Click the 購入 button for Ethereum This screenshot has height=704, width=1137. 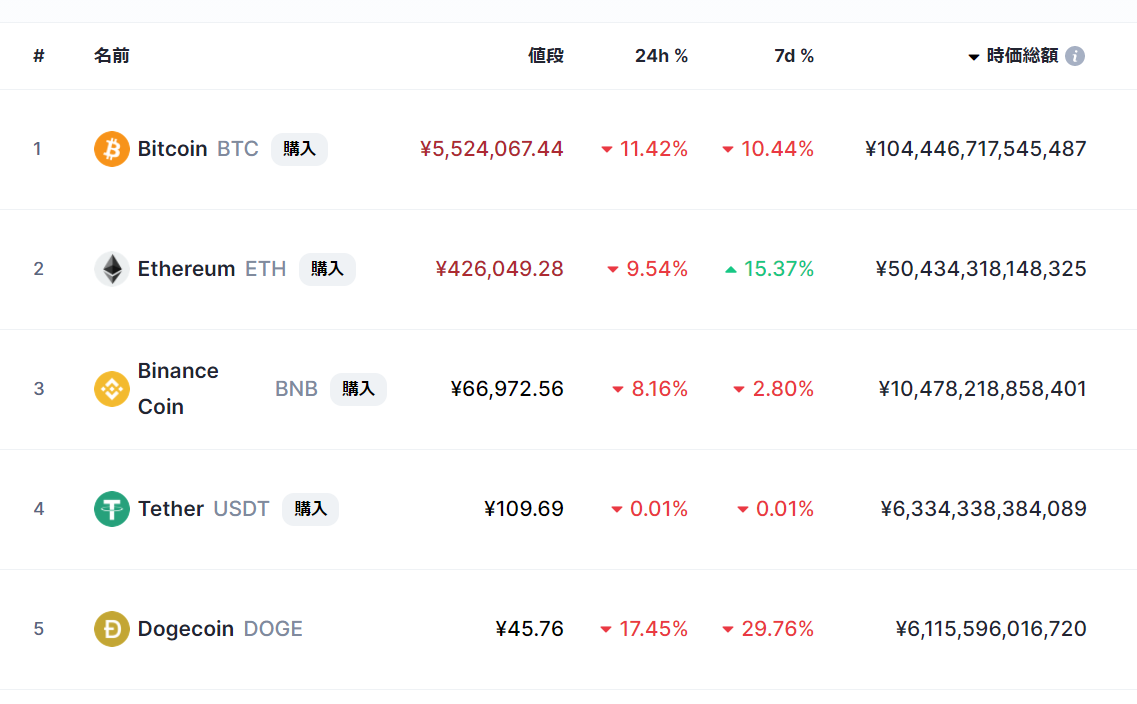pos(327,268)
